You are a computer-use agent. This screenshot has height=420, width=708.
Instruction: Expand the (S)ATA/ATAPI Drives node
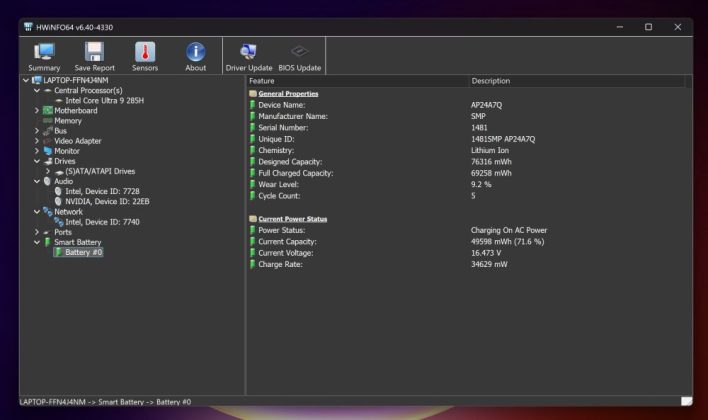(x=47, y=171)
